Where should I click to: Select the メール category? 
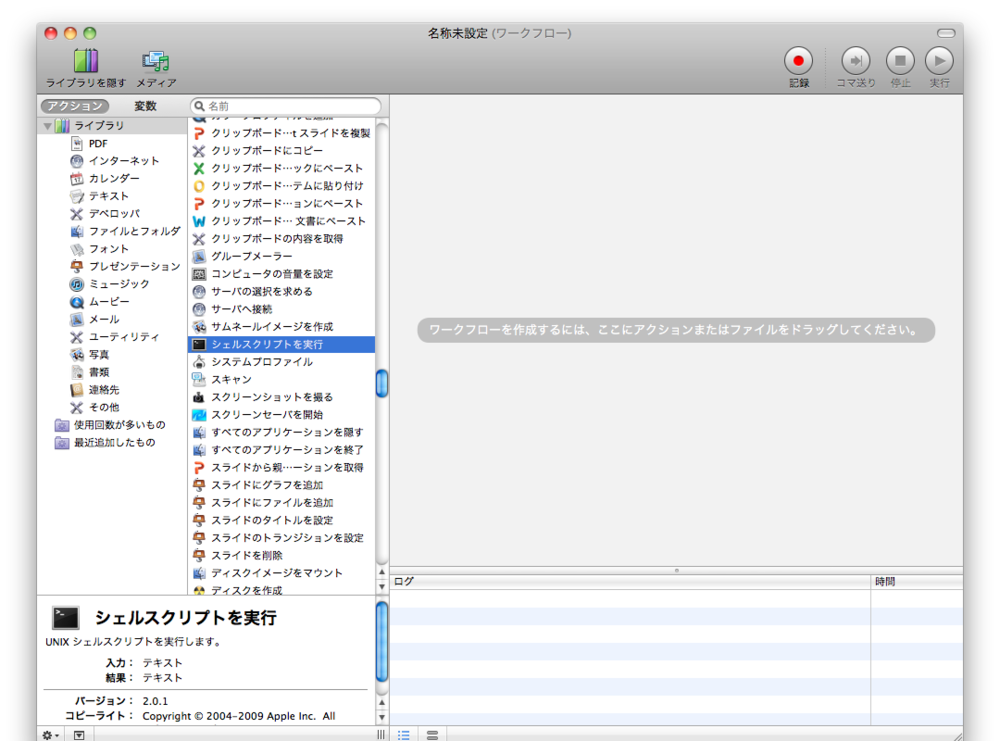[x=94, y=319]
